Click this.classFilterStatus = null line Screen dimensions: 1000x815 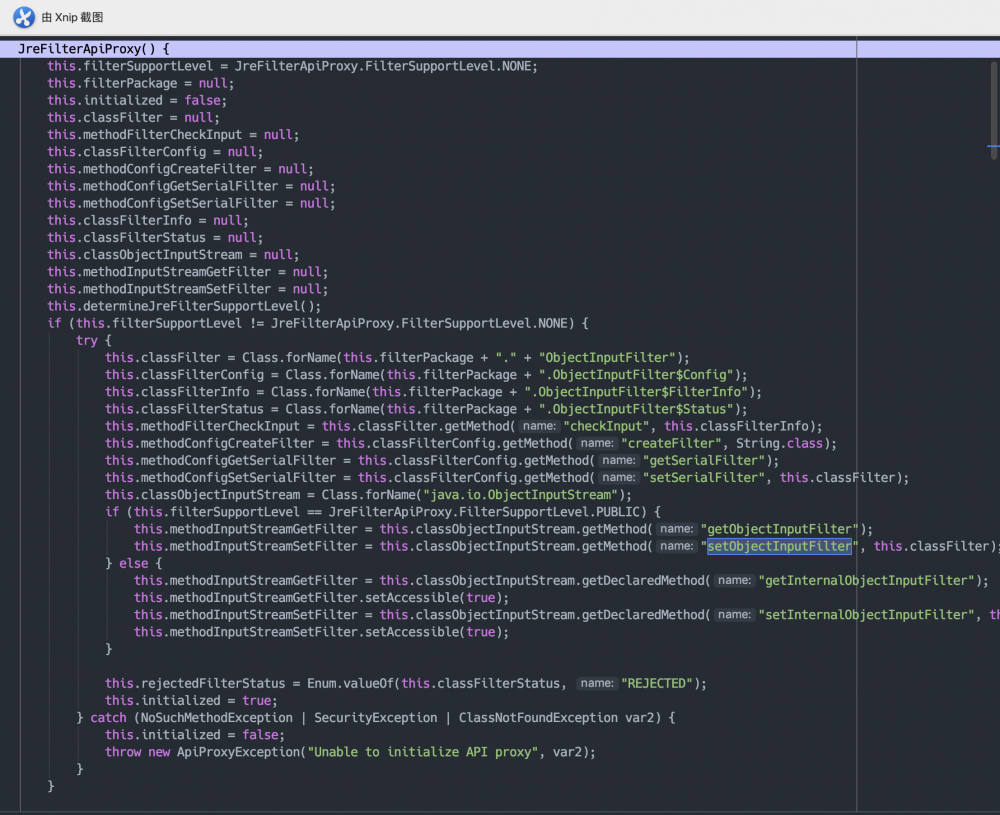(x=155, y=238)
